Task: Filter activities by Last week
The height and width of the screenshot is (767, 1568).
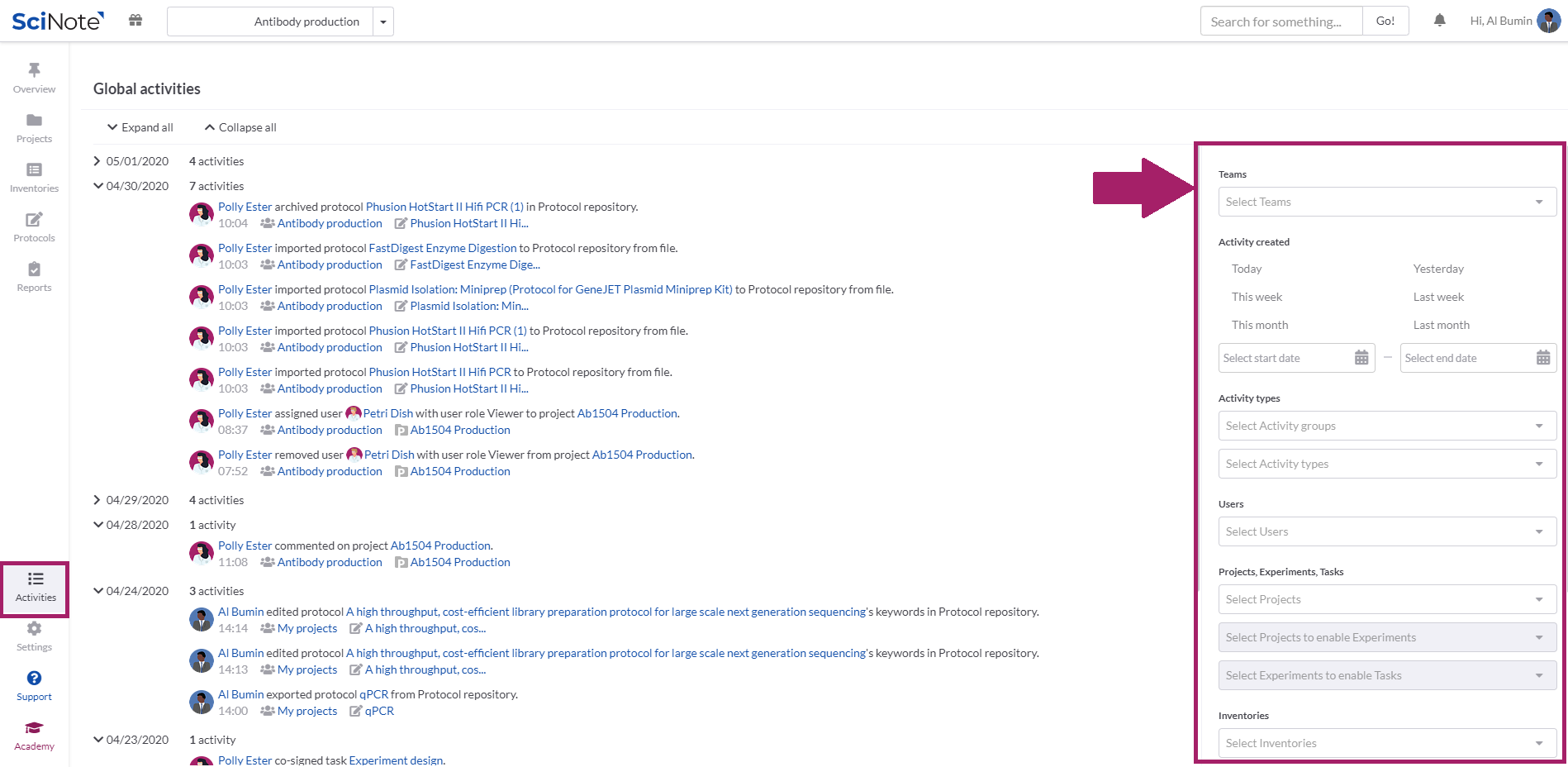Action: [x=1438, y=297]
